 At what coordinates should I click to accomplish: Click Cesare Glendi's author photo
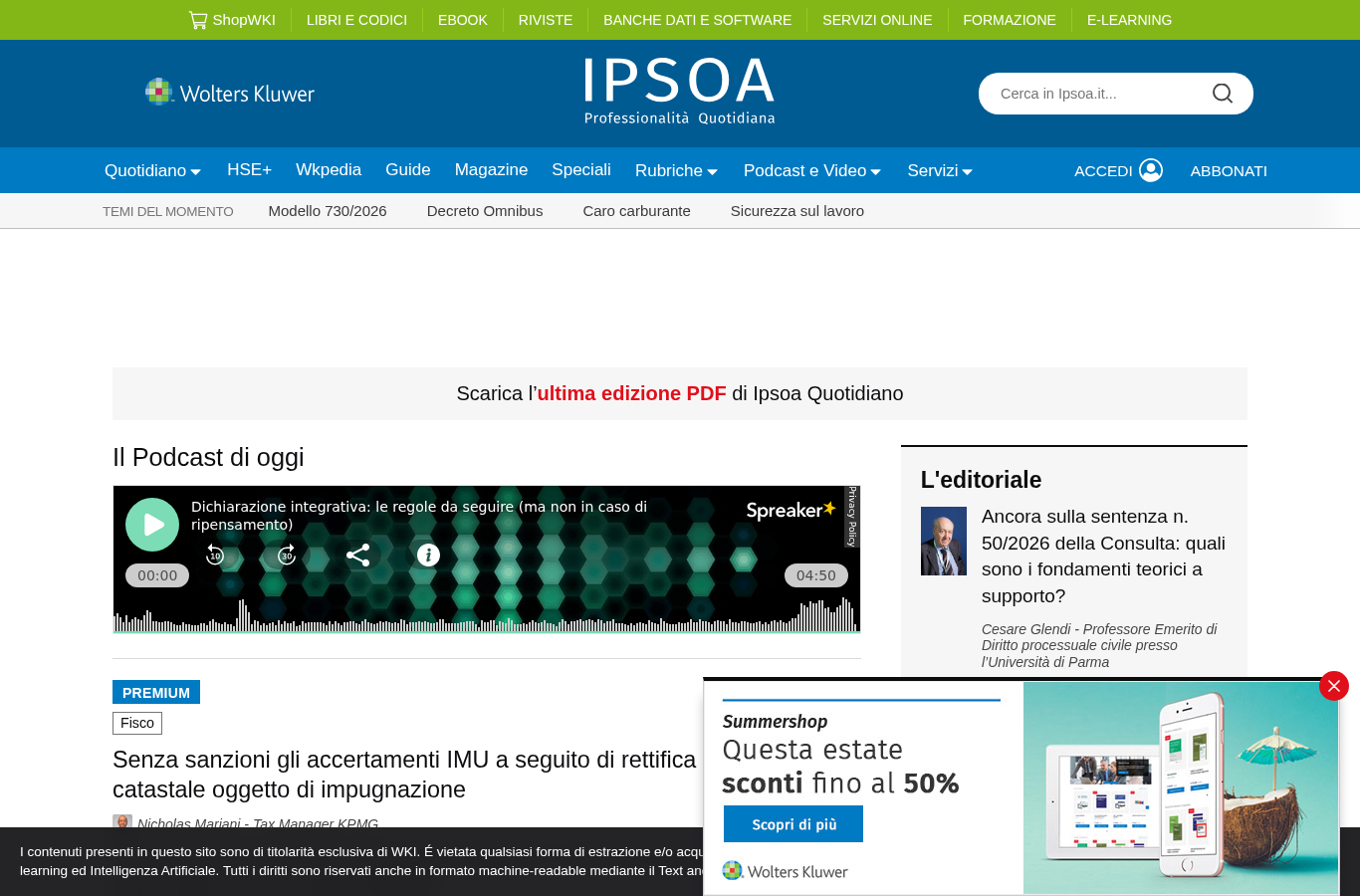[x=944, y=541]
